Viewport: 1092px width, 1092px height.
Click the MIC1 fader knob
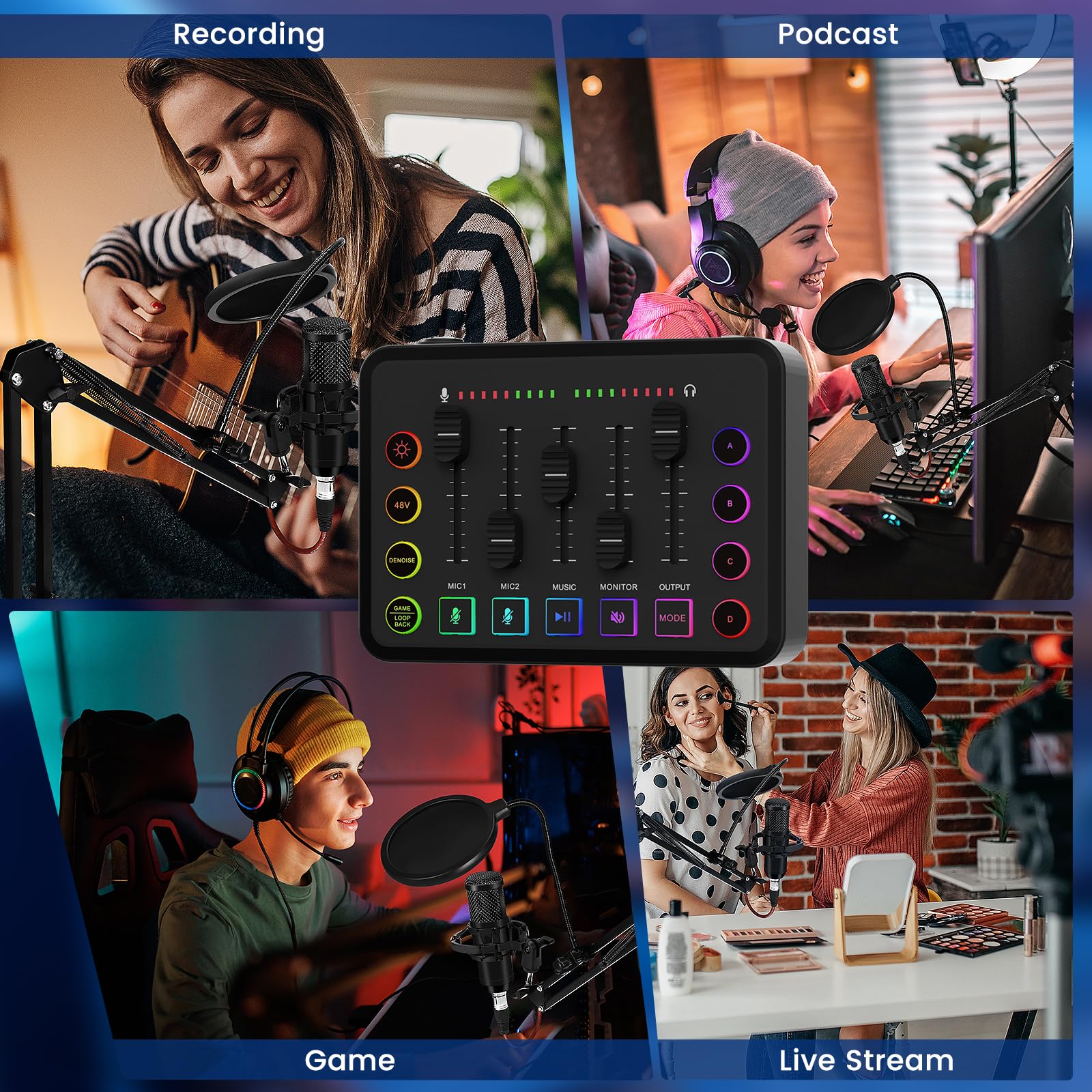tap(450, 434)
